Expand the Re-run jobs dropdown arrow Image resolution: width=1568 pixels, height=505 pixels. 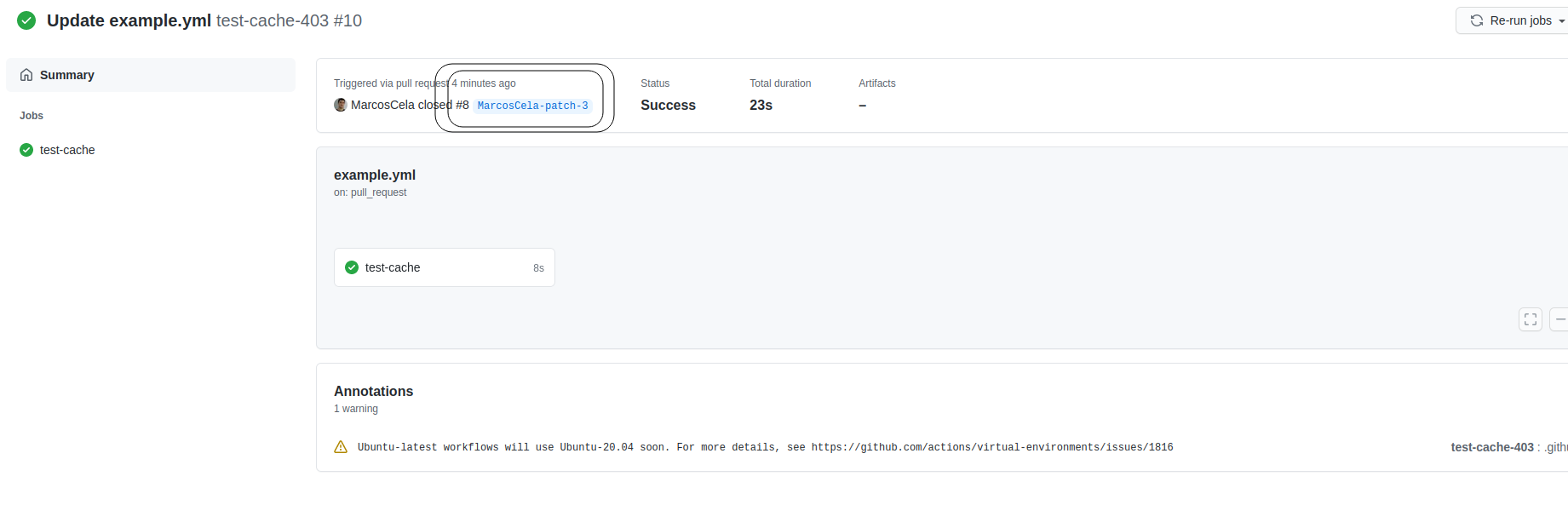click(1561, 21)
